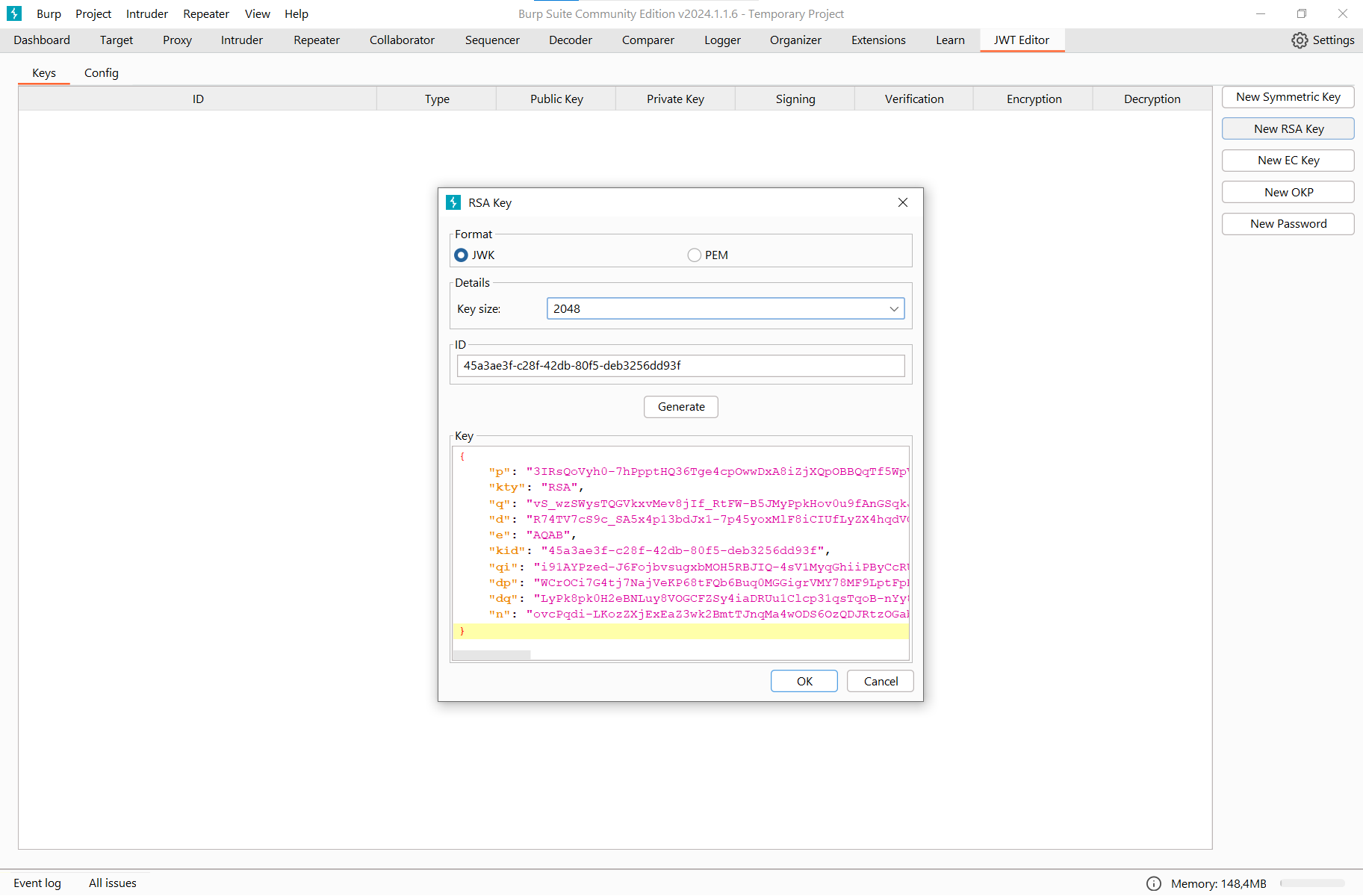The image size is (1363, 896).
Task: Switch to the Extensions tab
Action: (x=878, y=40)
